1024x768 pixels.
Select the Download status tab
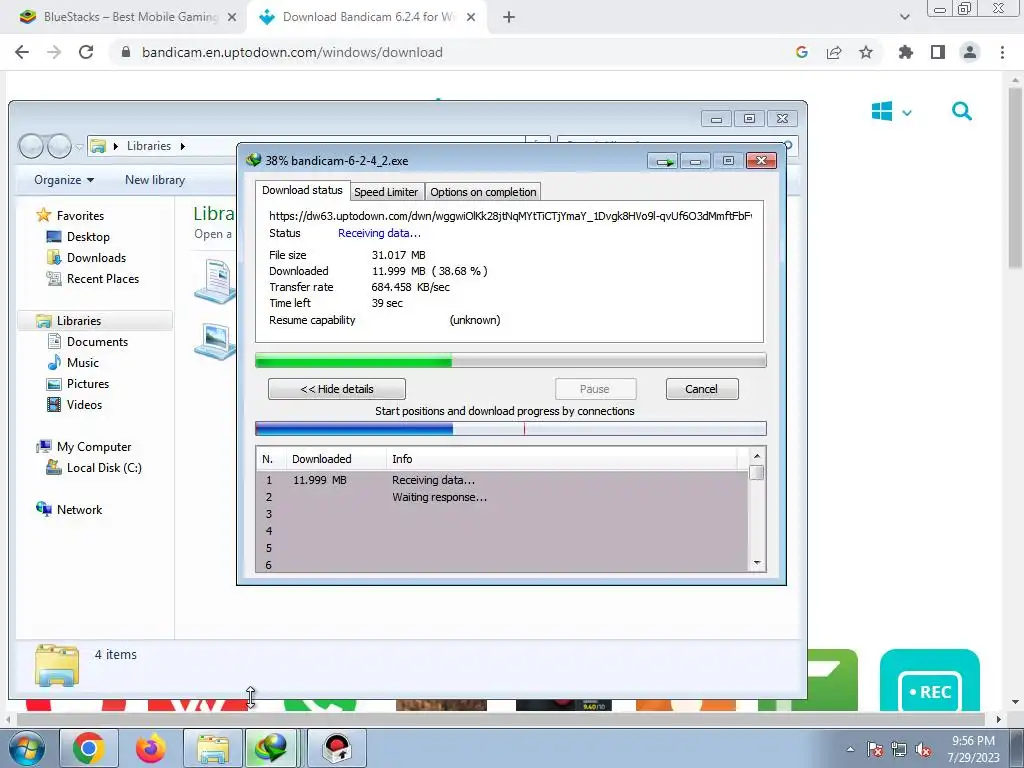coord(302,190)
